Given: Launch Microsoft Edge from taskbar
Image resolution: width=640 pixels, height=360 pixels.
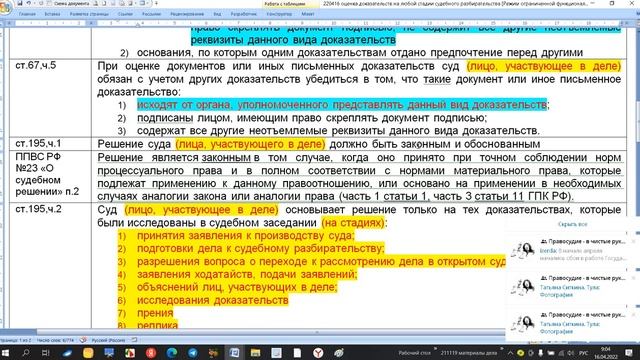Looking at the screenshot, I should coord(171,353).
